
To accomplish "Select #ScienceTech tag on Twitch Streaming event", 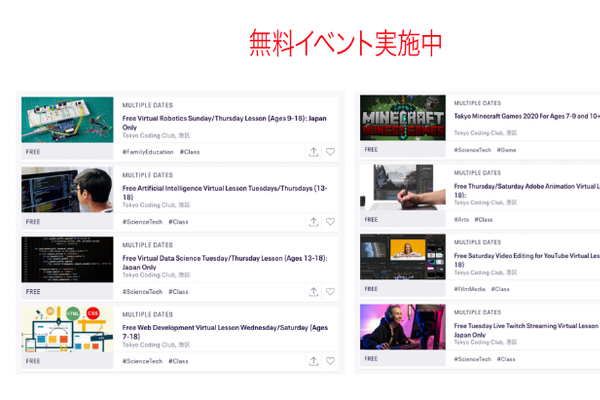I will click(473, 359).
